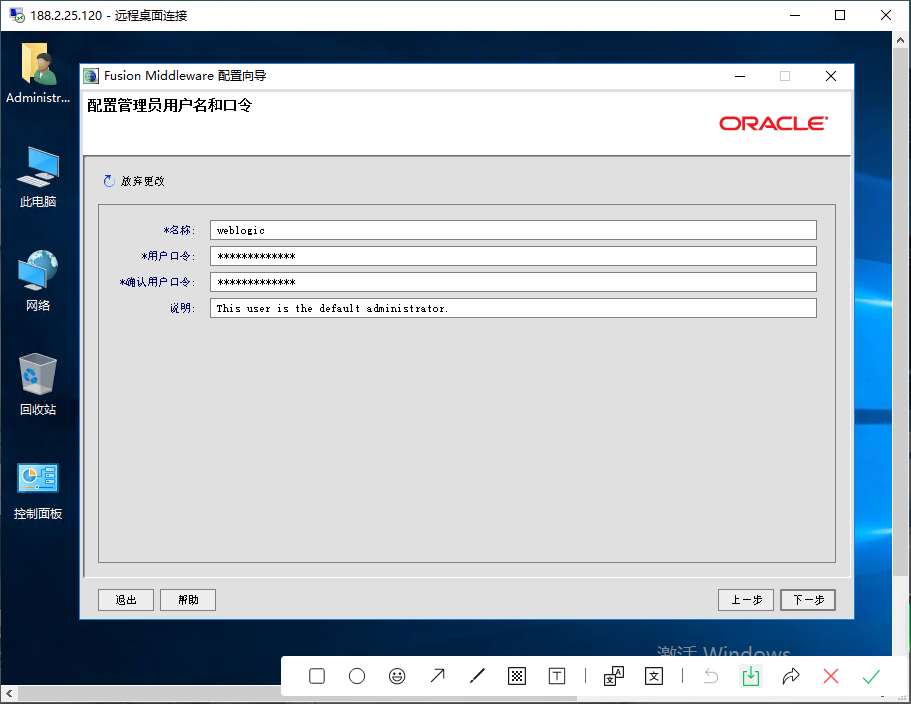Click the 上一步 previous button
Screen dimensions: 911x704
[x=746, y=600]
